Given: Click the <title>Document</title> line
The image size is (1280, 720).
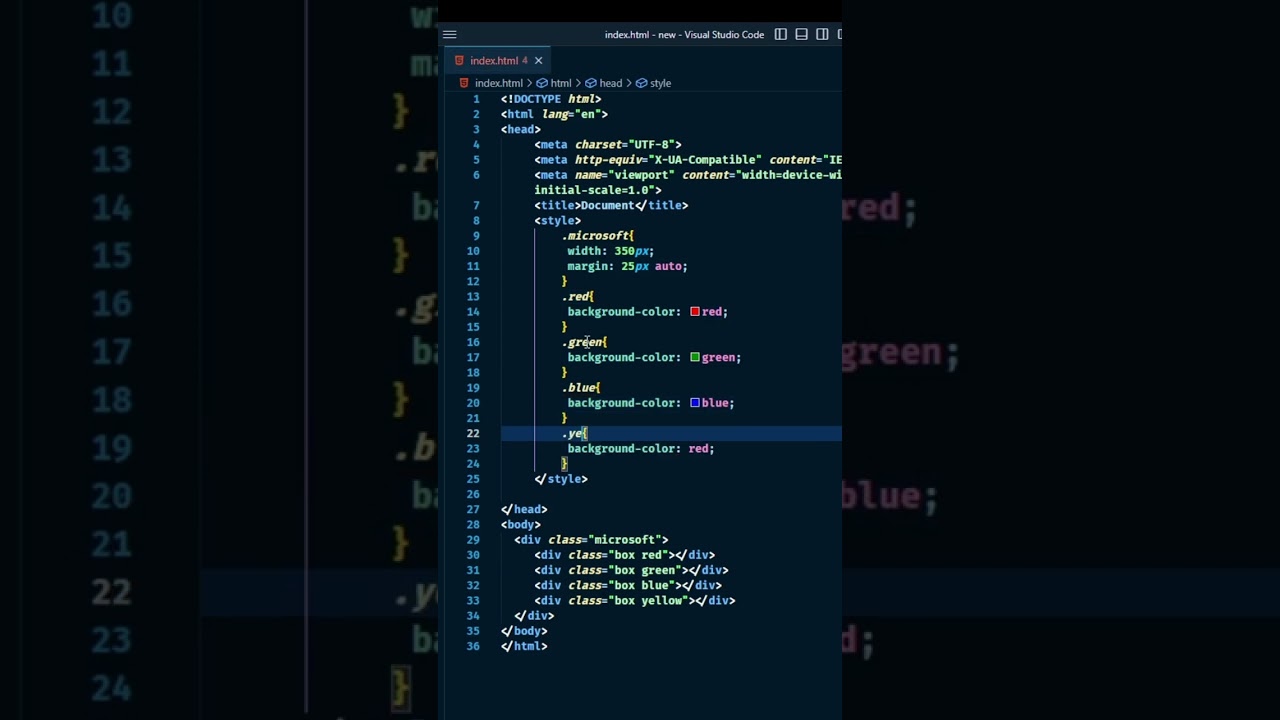Looking at the screenshot, I should (x=611, y=205).
